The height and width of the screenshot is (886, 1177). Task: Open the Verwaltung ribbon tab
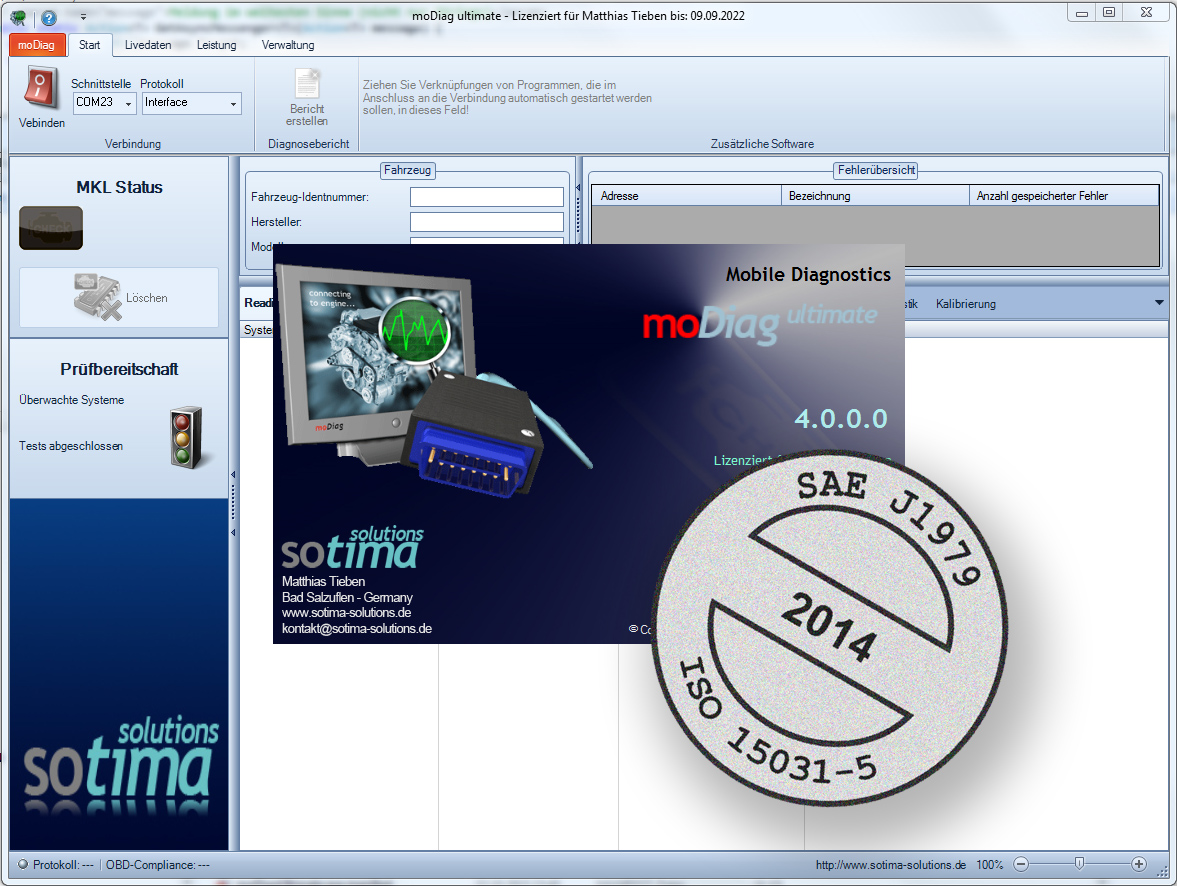tap(288, 45)
